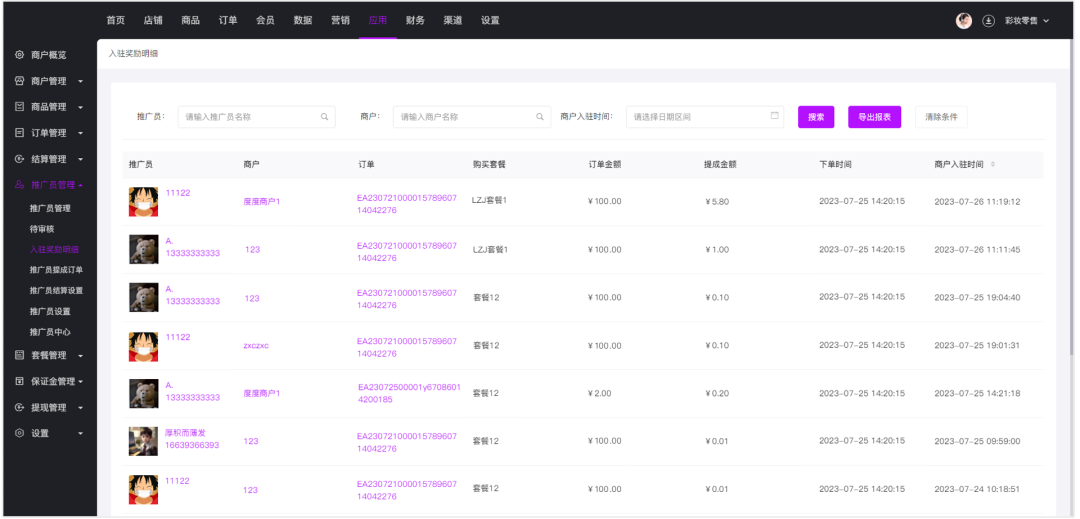
Task: Select 待审核 in sidebar submenu
Action: pyautogui.click(x=43, y=229)
